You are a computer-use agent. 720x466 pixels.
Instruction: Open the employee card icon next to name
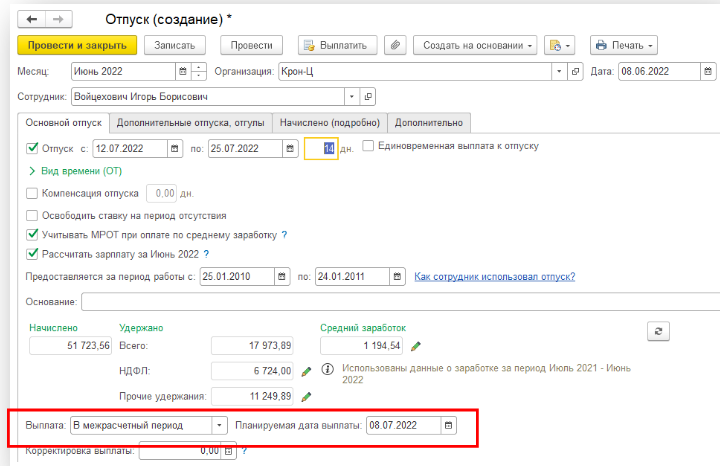[368, 97]
